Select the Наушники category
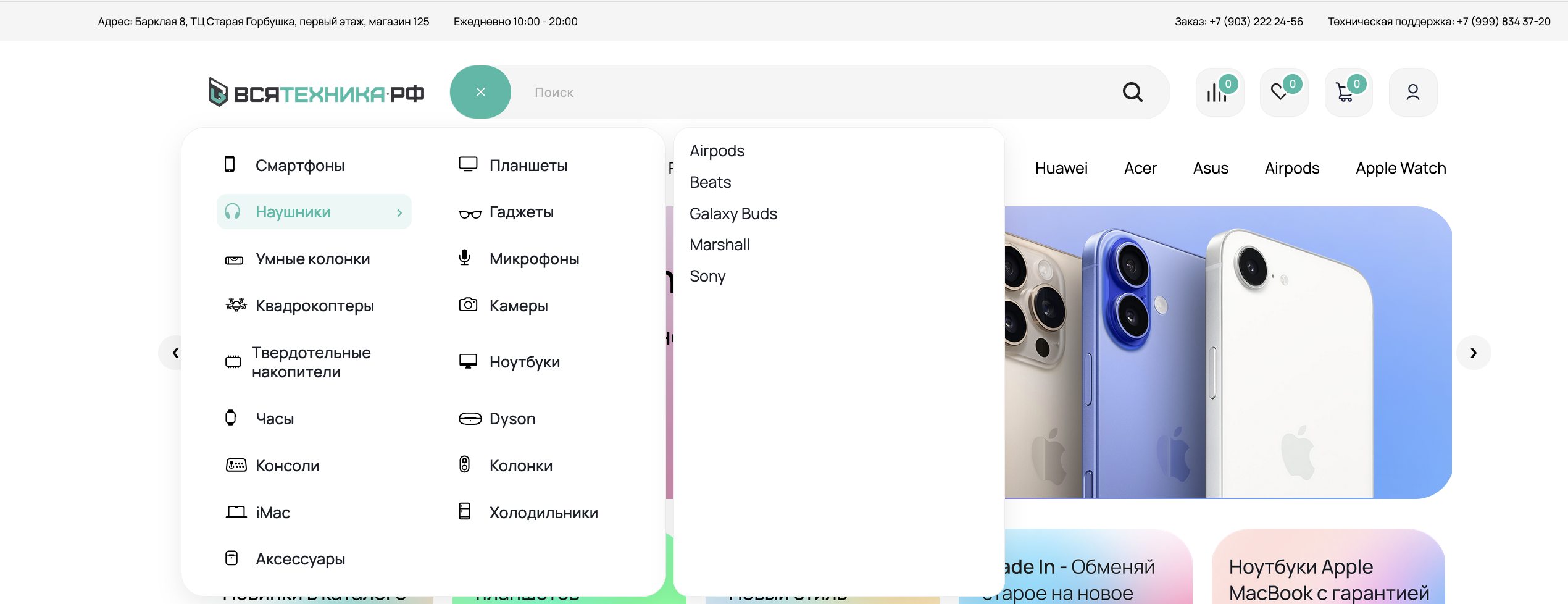This screenshot has height=604, width=1568. [x=314, y=212]
